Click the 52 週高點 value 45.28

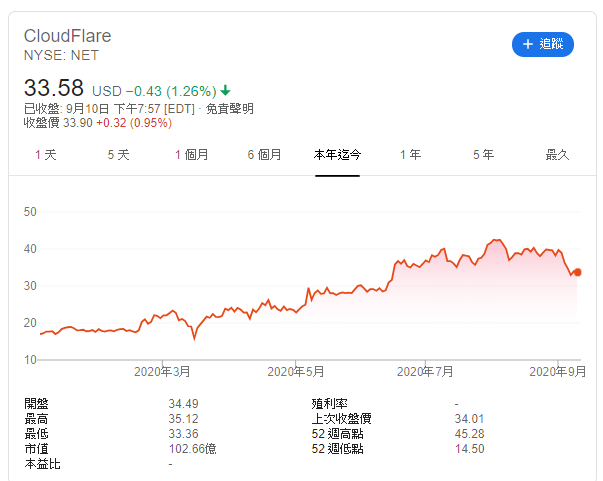469,434
